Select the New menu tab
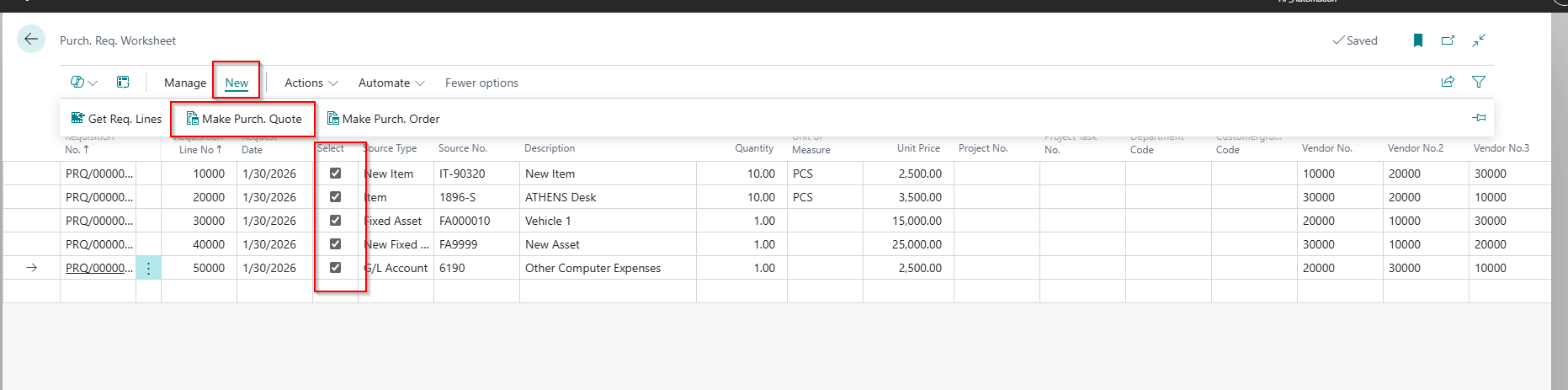The image size is (1568, 390). coord(237,83)
